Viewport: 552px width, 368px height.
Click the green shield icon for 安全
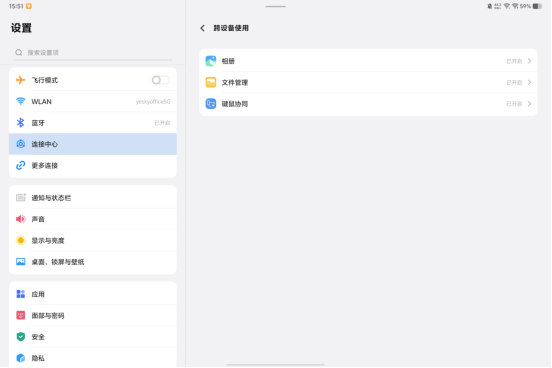[x=21, y=337]
